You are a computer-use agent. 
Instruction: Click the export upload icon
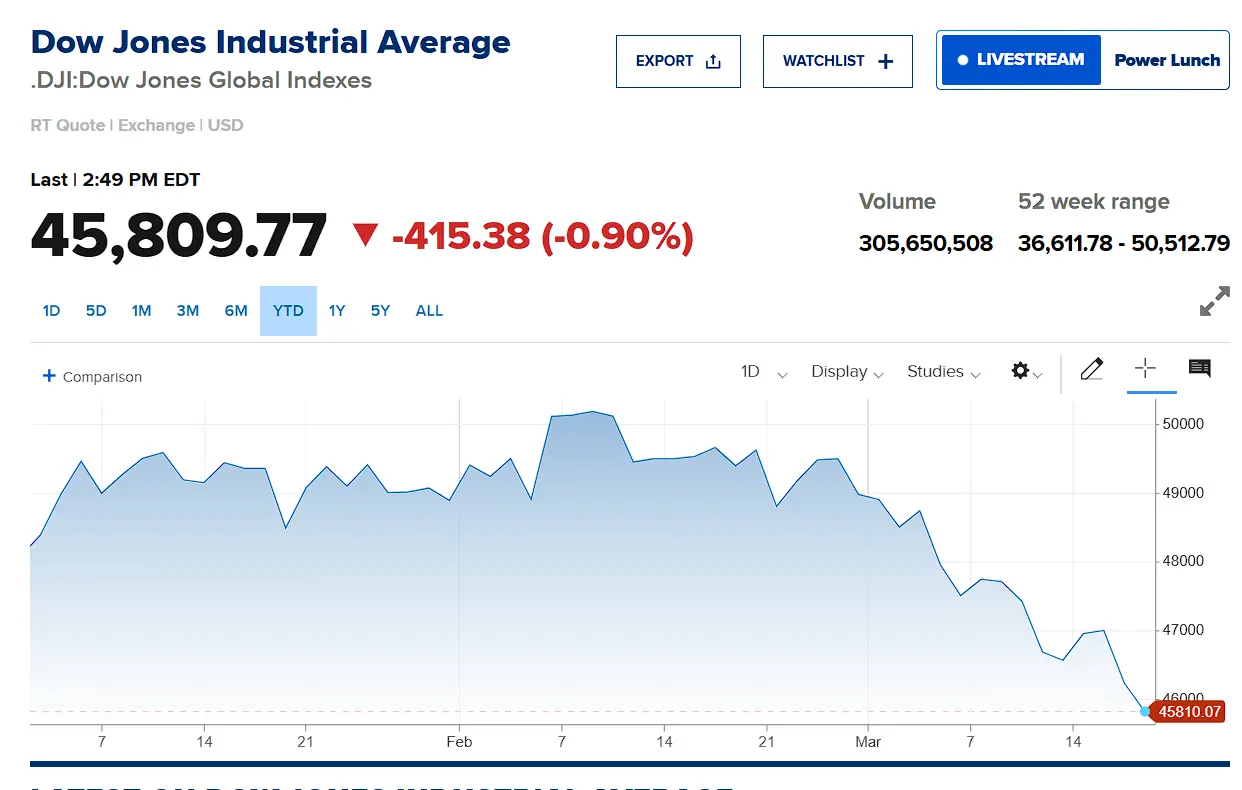(713, 61)
